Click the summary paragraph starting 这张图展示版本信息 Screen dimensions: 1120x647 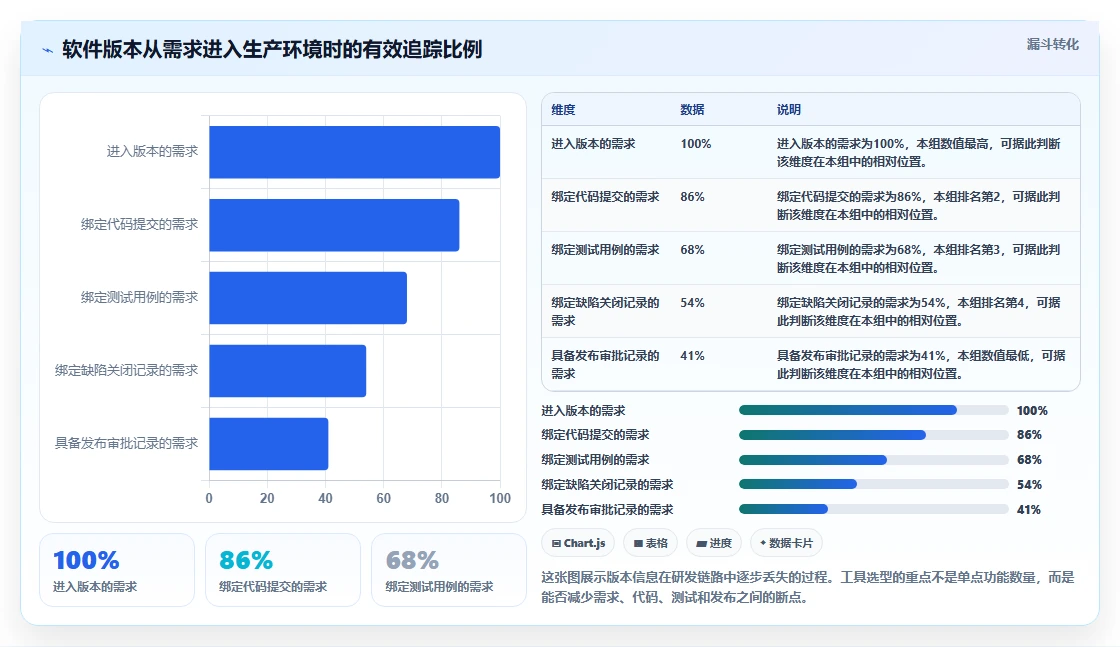808,587
